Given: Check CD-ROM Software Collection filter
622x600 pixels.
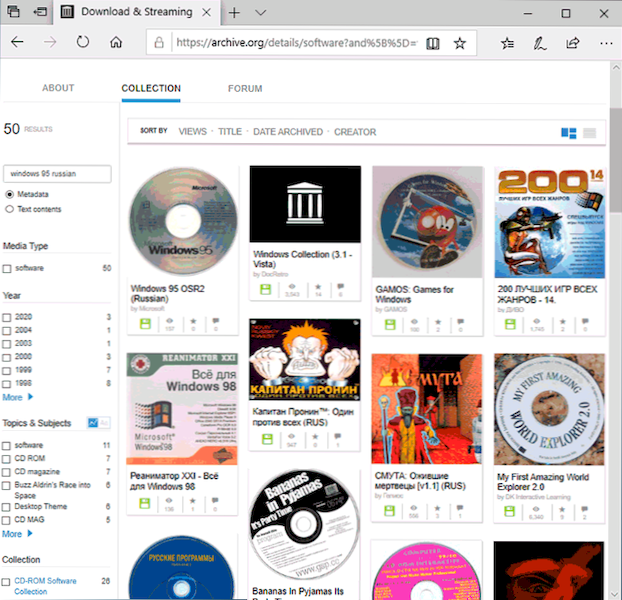Looking at the screenshot, I should coord(6,582).
